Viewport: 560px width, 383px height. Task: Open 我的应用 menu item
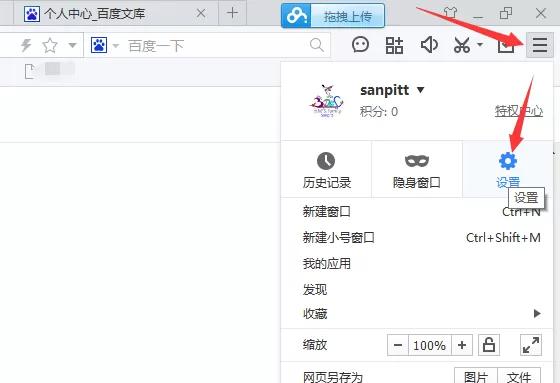click(x=417, y=264)
